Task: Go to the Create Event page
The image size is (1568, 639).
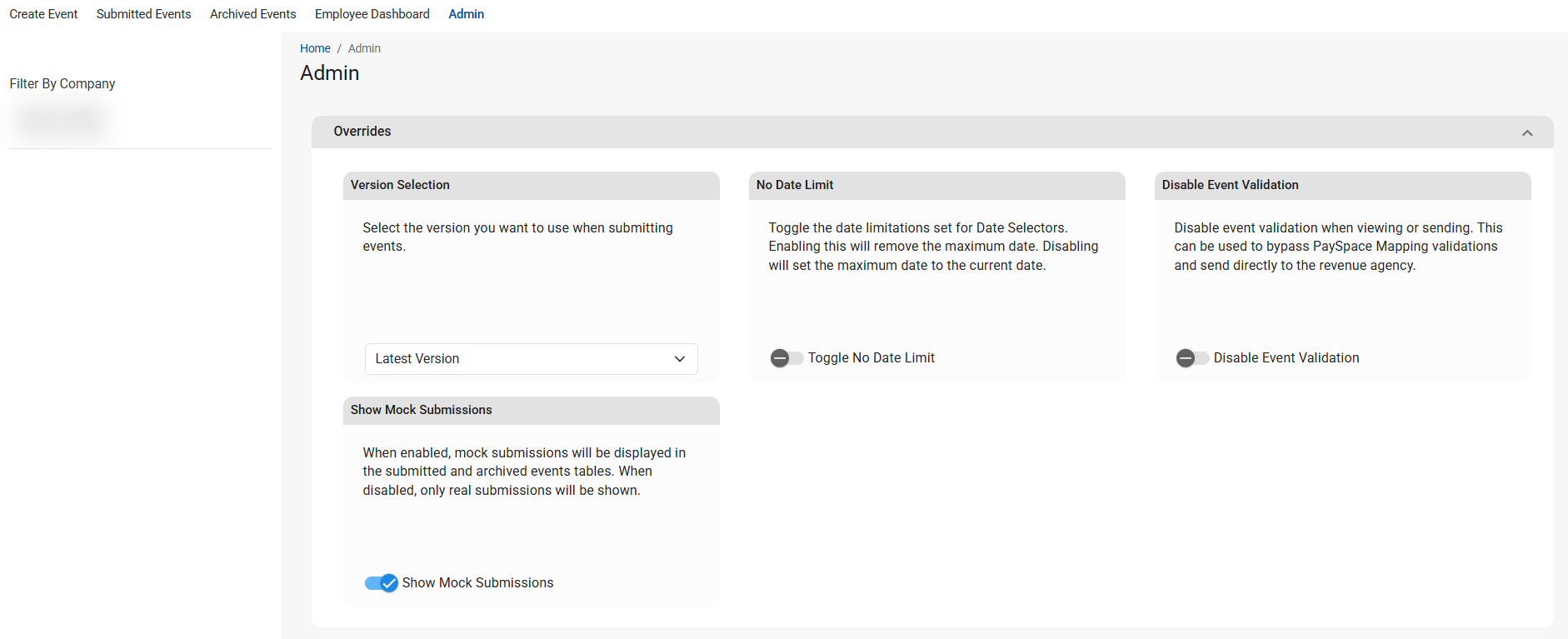Action: pyautogui.click(x=43, y=14)
